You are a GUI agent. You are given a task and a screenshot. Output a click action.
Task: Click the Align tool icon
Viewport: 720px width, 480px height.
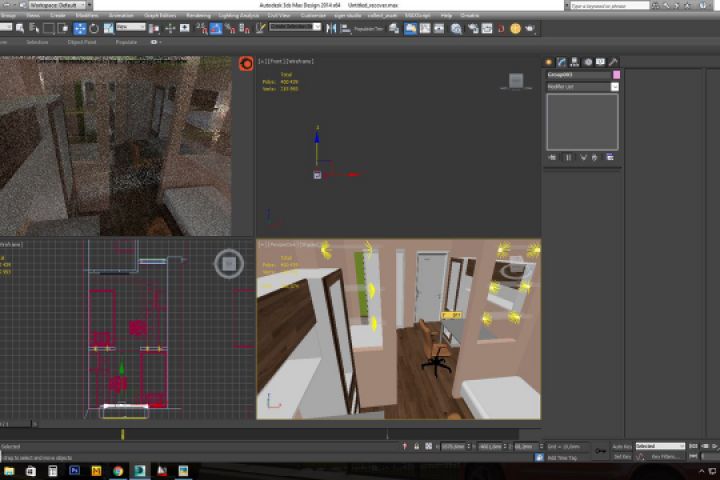(x=345, y=28)
